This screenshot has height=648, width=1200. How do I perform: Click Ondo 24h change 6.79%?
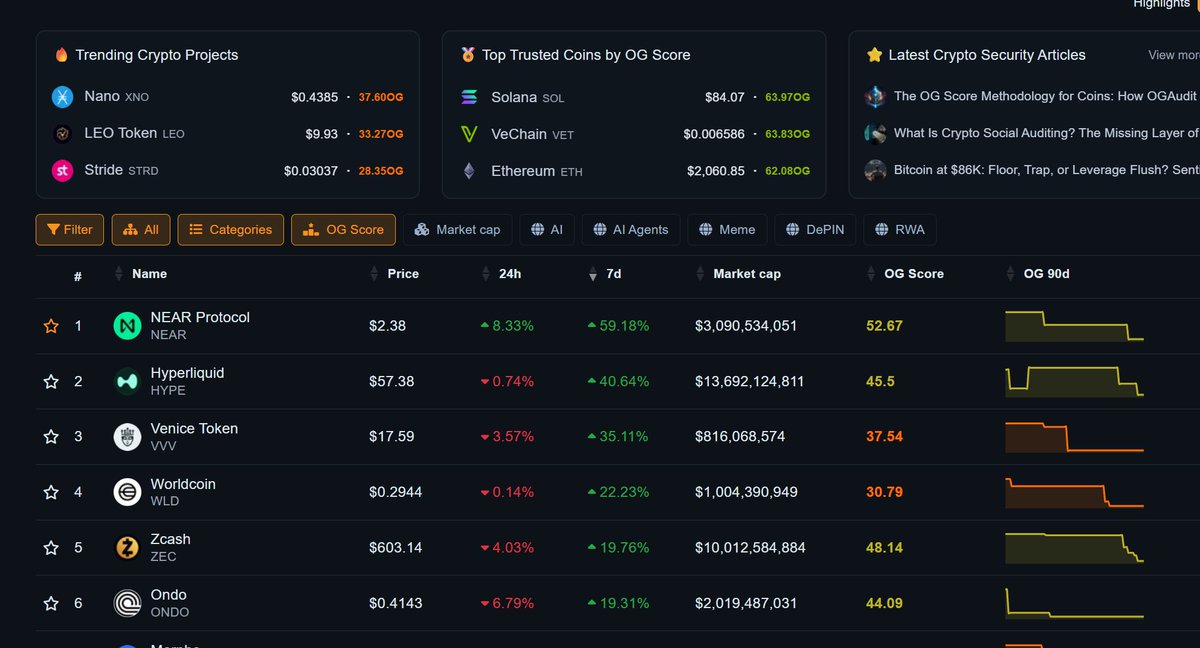click(x=507, y=603)
